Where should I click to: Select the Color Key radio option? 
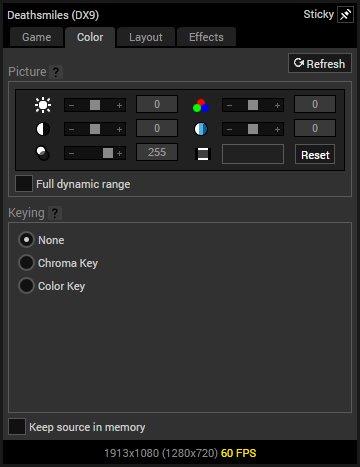point(26,286)
